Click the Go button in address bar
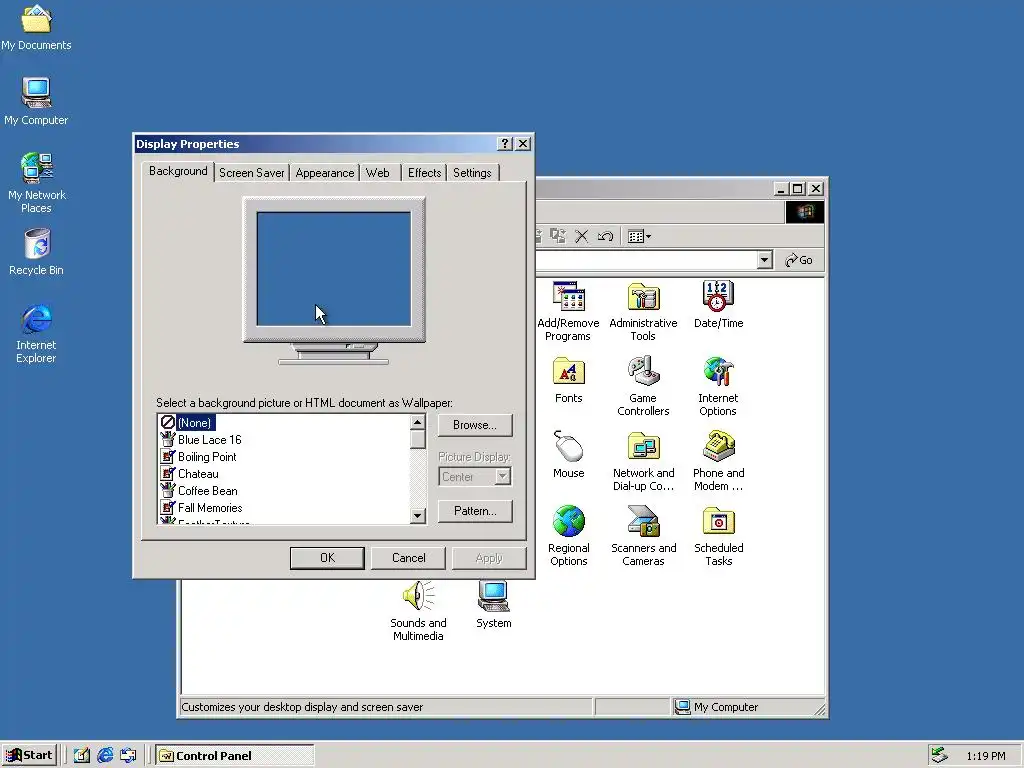The height and width of the screenshot is (768, 1024). click(x=799, y=260)
